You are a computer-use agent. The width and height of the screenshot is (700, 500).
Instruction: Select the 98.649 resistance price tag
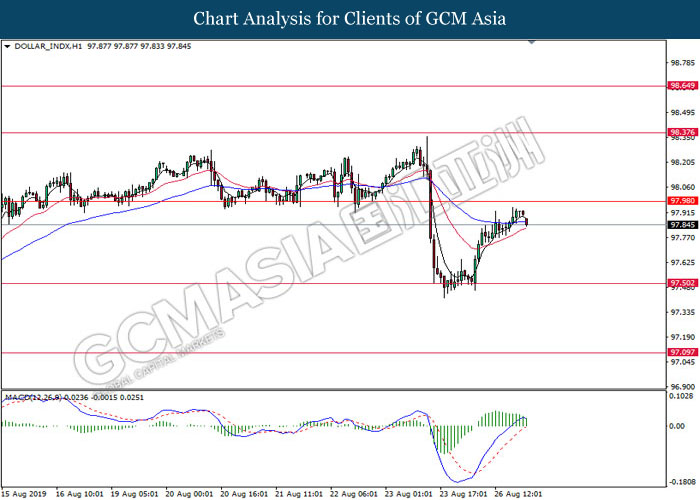pyautogui.click(x=682, y=86)
